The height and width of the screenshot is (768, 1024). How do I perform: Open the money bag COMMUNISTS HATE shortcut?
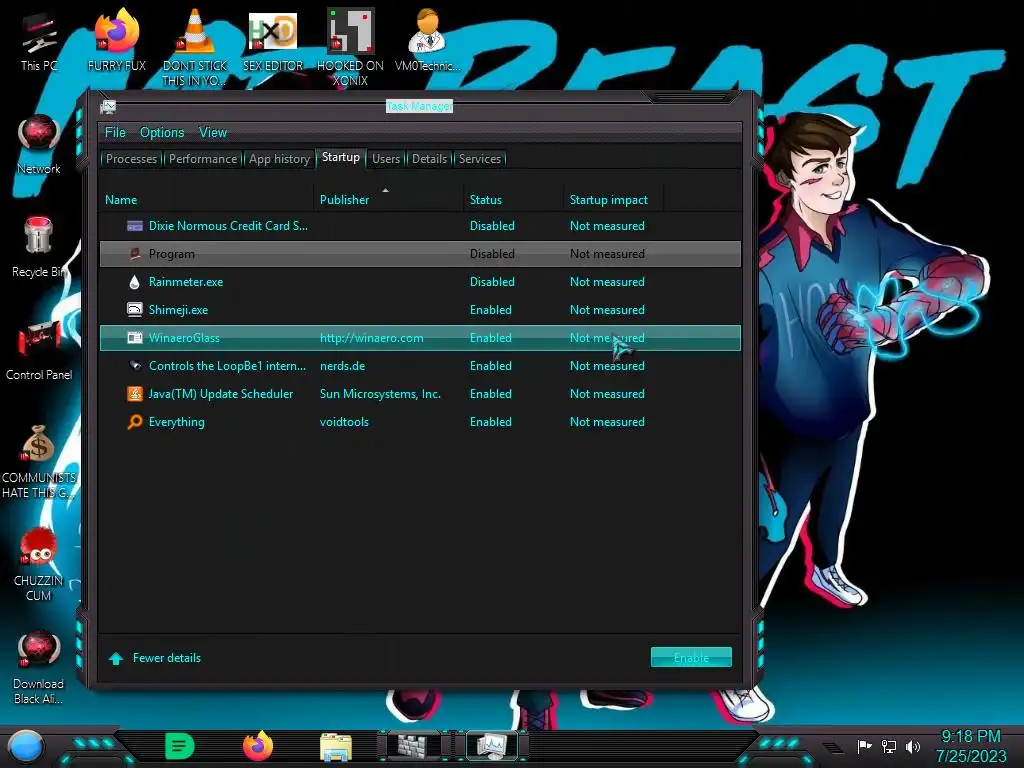click(x=39, y=461)
